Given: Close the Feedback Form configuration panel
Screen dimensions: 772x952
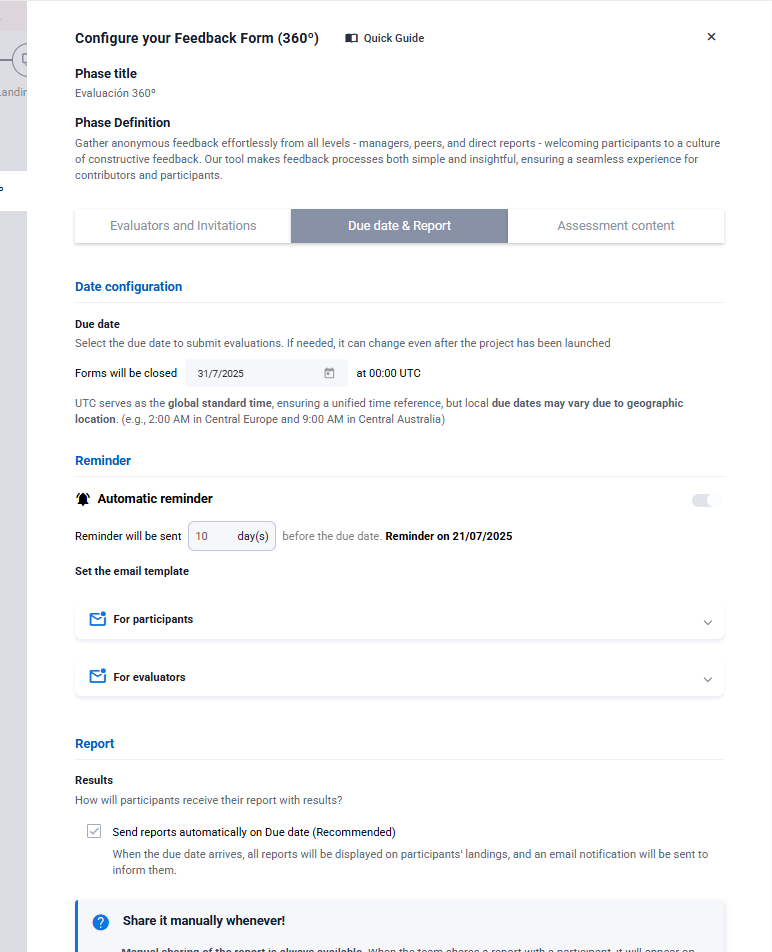Looking at the screenshot, I should pos(711,37).
